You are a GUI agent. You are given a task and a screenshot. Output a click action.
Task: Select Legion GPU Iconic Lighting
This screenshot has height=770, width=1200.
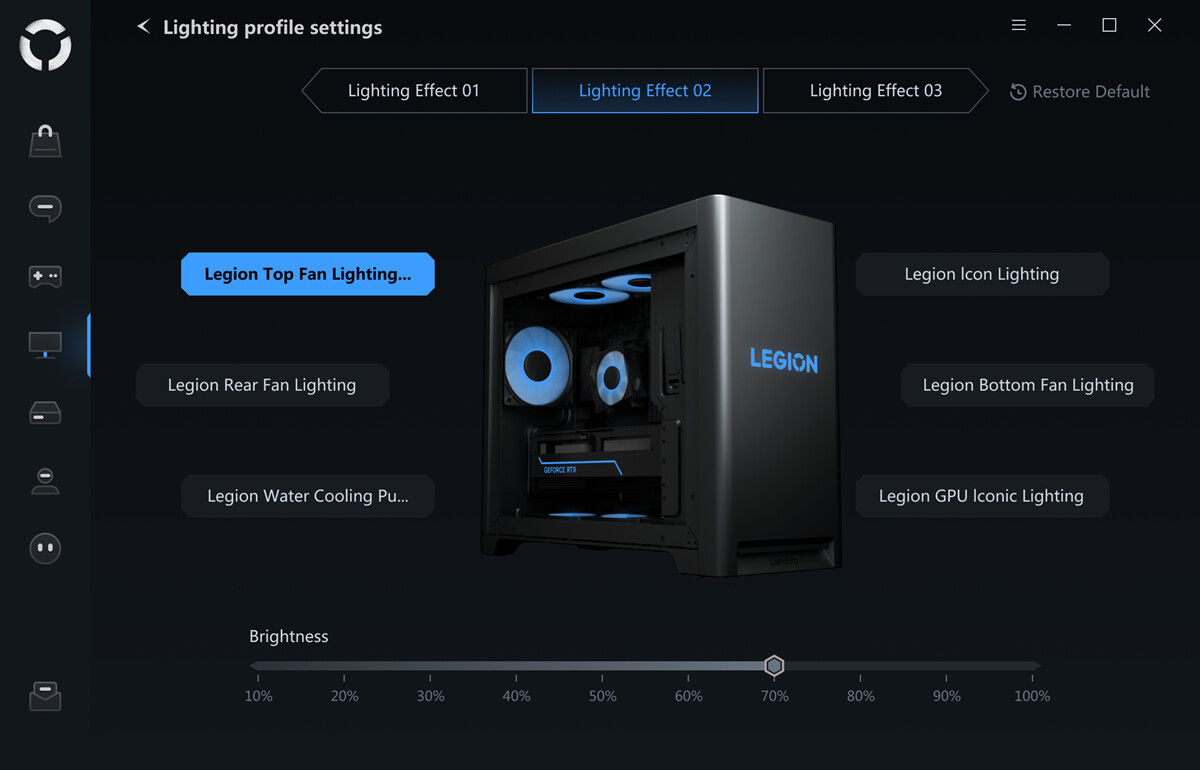pos(982,496)
